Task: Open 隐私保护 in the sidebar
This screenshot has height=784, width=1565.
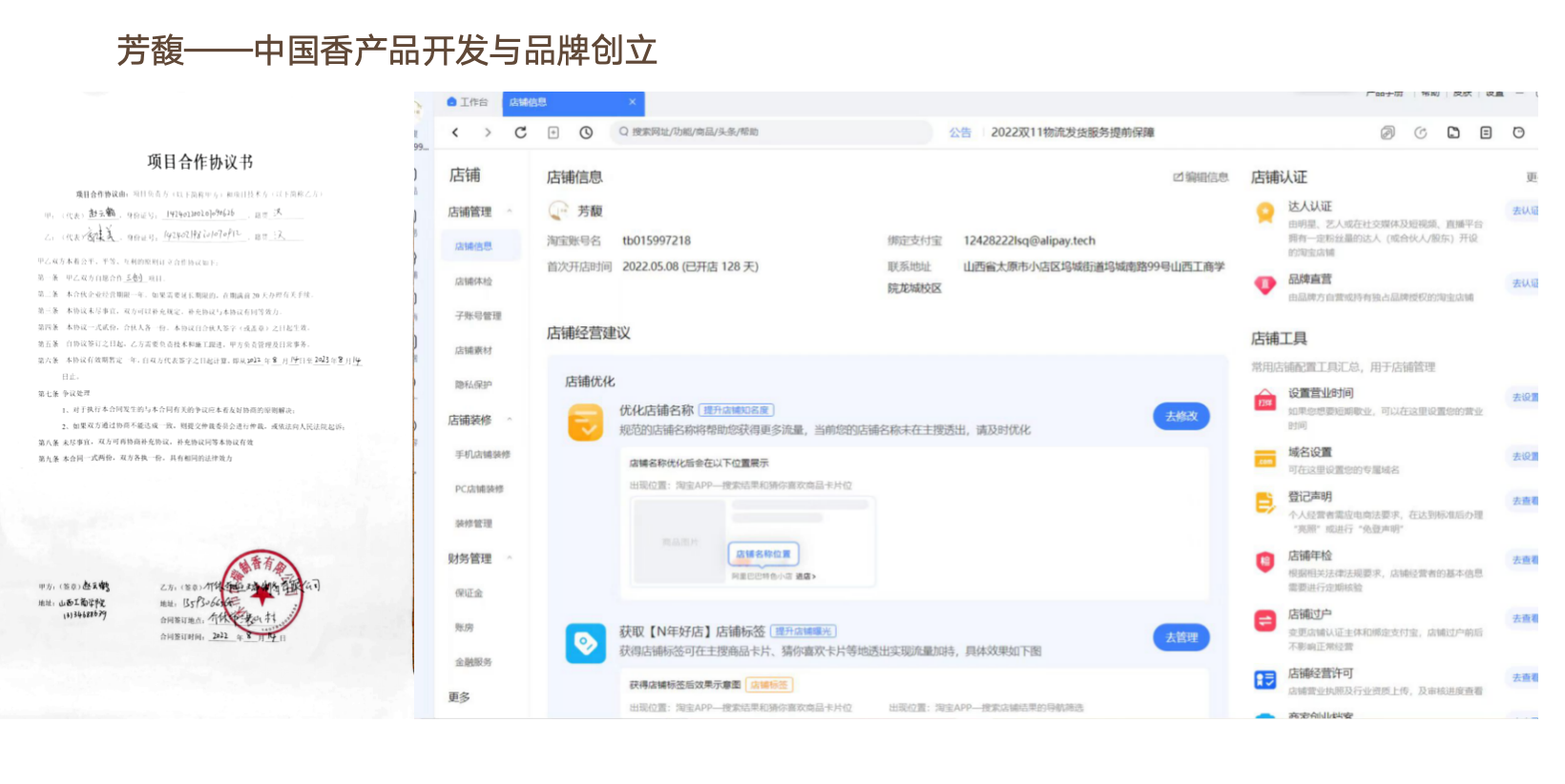Action: (474, 384)
